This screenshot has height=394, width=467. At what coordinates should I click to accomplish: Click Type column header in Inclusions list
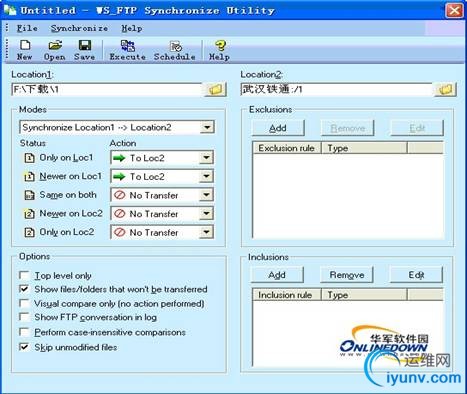pyautogui.click(x=364, y=295)
